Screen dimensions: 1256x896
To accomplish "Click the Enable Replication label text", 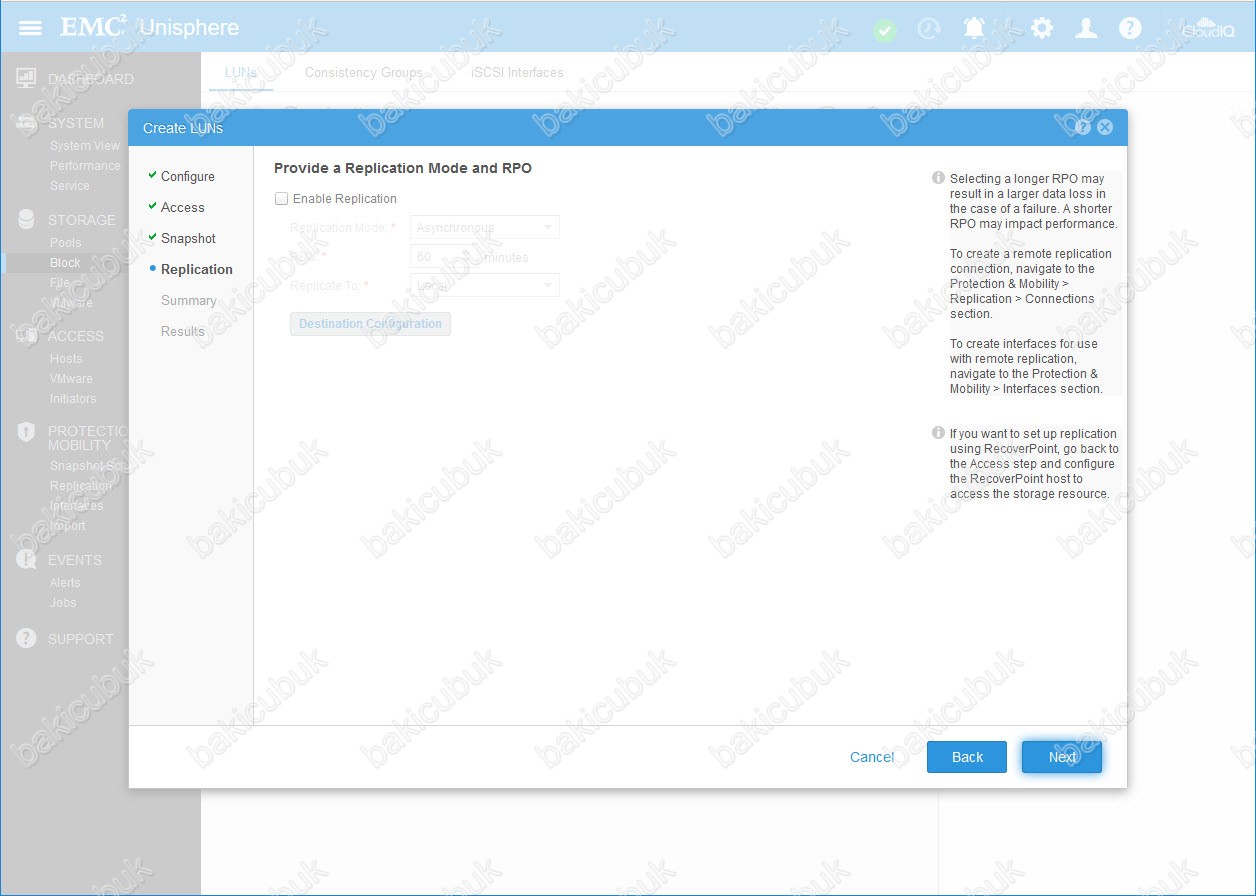I will (345, 199).
